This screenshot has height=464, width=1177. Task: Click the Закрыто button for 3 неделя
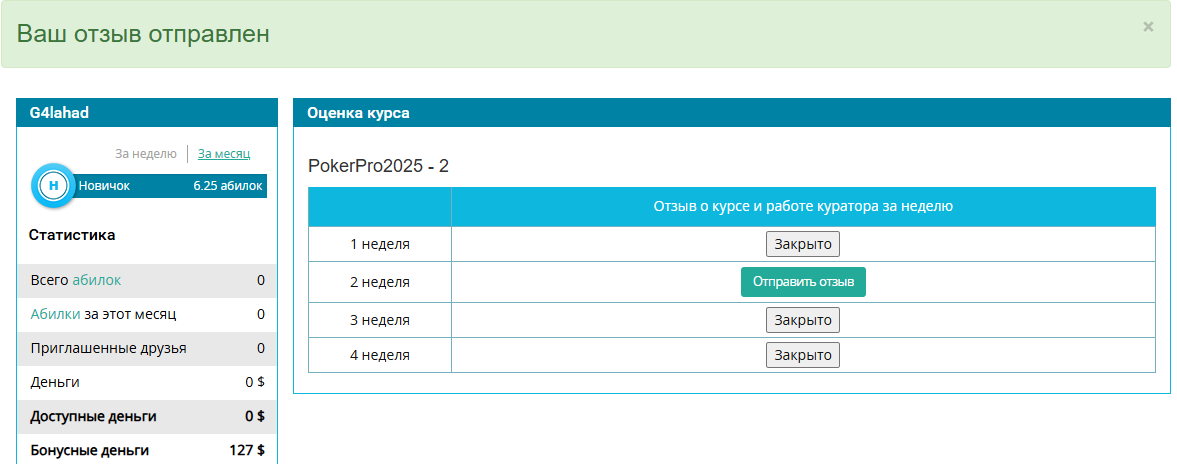click(803, 320)
